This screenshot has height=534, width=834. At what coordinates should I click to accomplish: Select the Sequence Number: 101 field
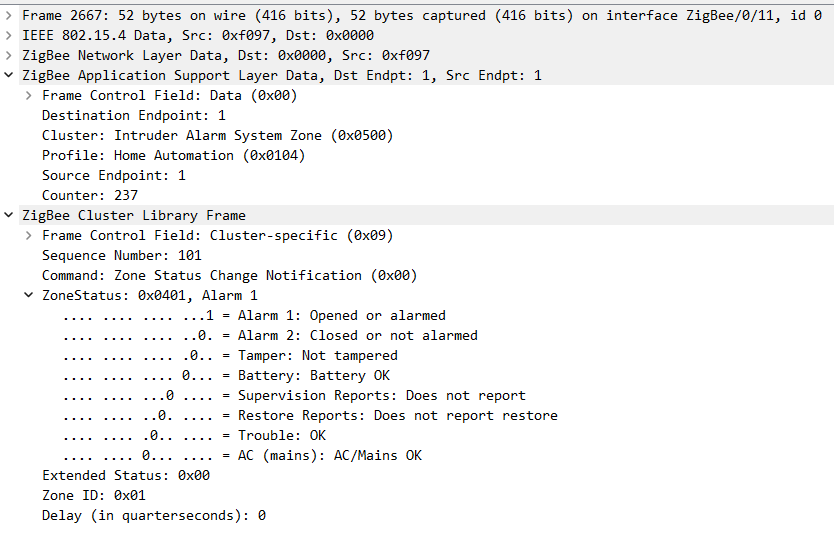(x=121, y=256)
